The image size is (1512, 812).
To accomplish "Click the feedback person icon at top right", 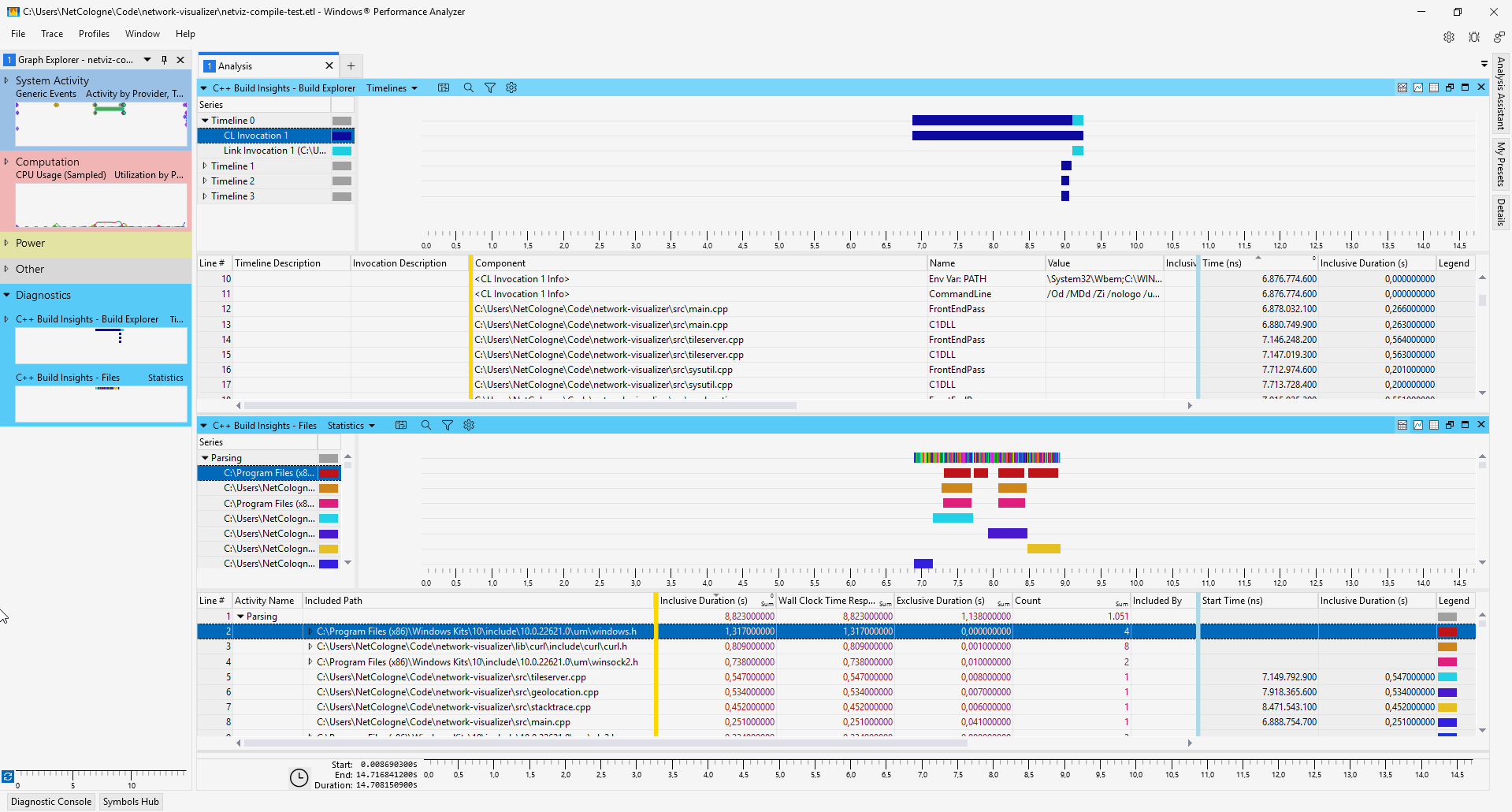I will 1499,37.
